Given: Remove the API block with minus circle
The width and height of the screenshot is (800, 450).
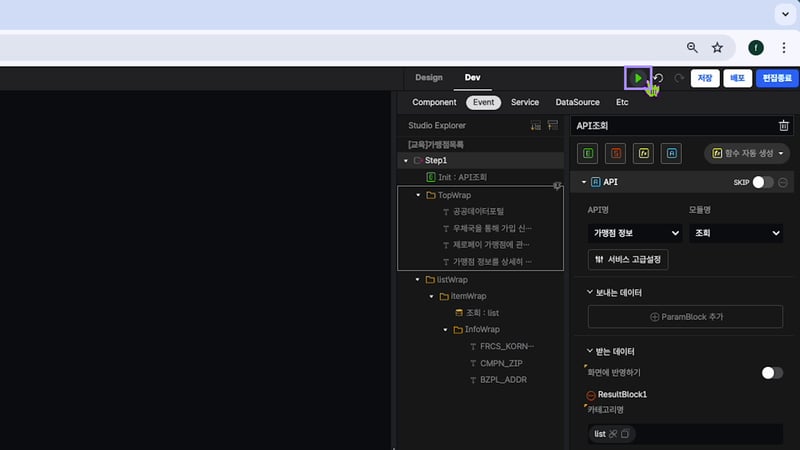Looking at the screenshot, I should (x=783, y=182).
